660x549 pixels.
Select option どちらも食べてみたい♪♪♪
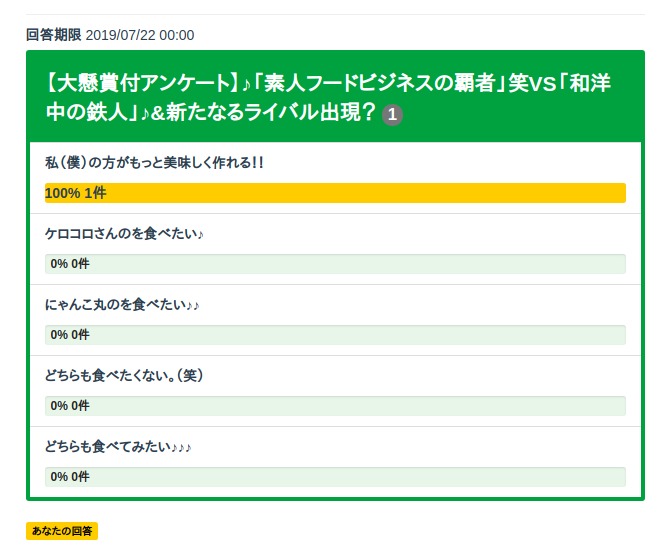point(118,447)
